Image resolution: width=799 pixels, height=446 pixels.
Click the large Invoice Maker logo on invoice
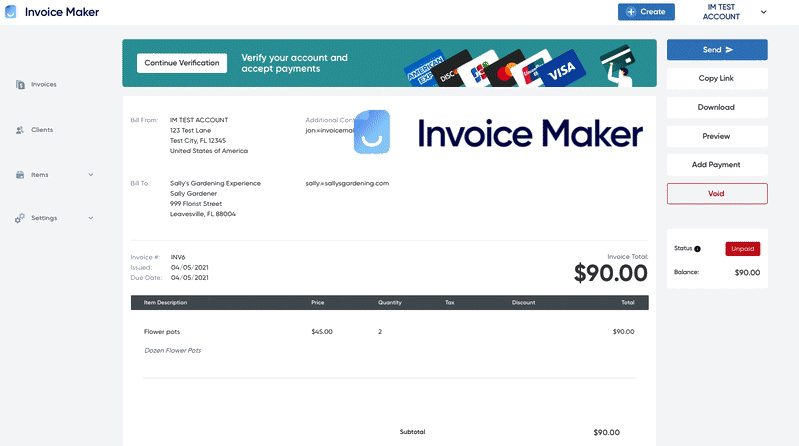click(498, 133)
